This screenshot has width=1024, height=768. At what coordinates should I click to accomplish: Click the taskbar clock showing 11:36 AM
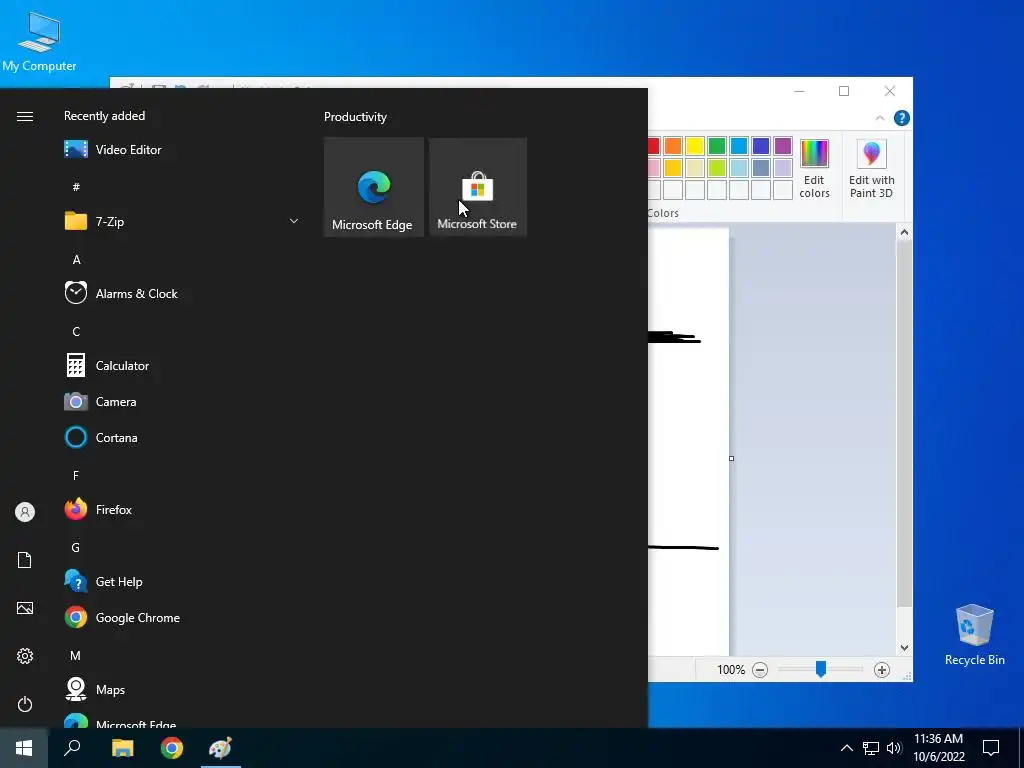[x=938, y=748]
